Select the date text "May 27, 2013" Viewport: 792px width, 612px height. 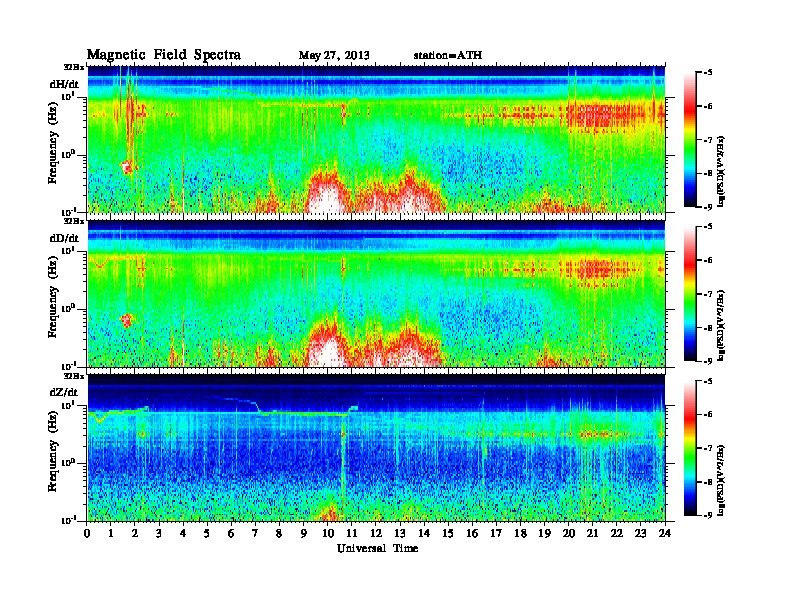click(334, 56)
